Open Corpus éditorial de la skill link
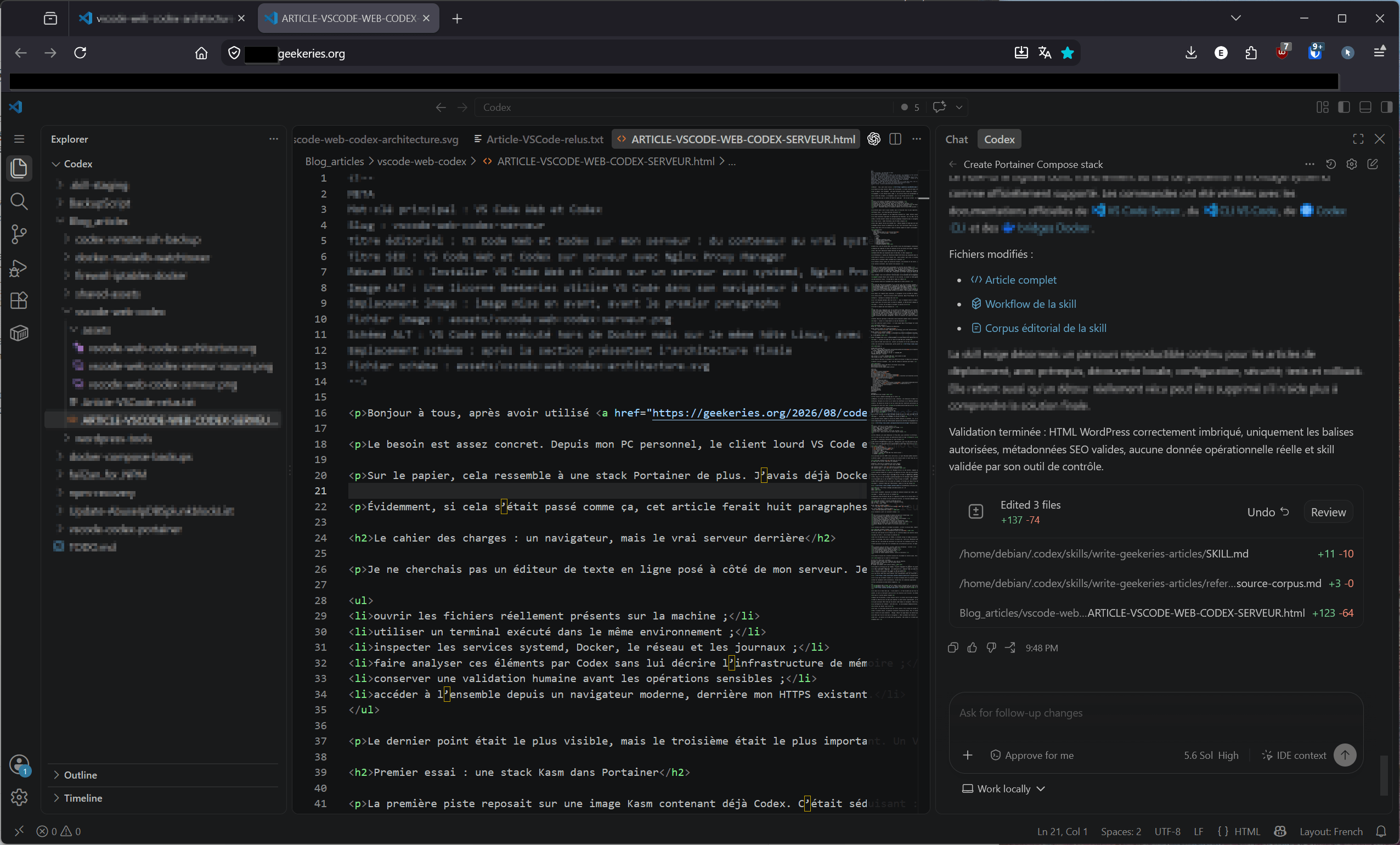 [1045, 328]
